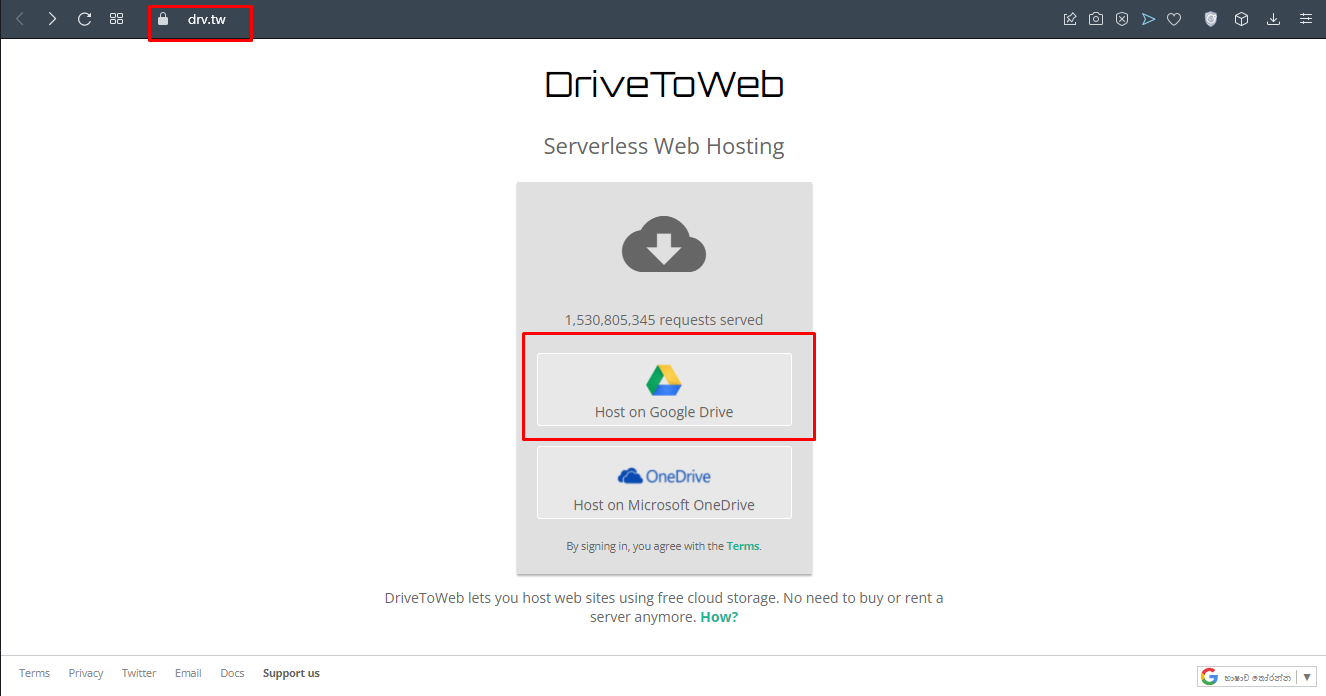The image size is (1326, 696).
Task: Open the Speed Dial grid icon
Action: (116, 19)
